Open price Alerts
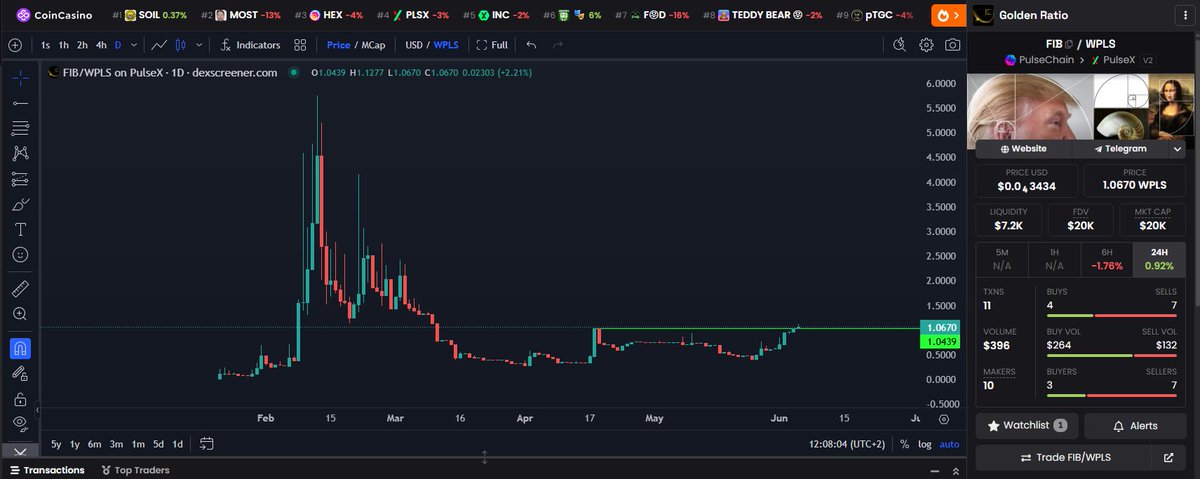The image size is (1200, 479). coord(1135,425)
